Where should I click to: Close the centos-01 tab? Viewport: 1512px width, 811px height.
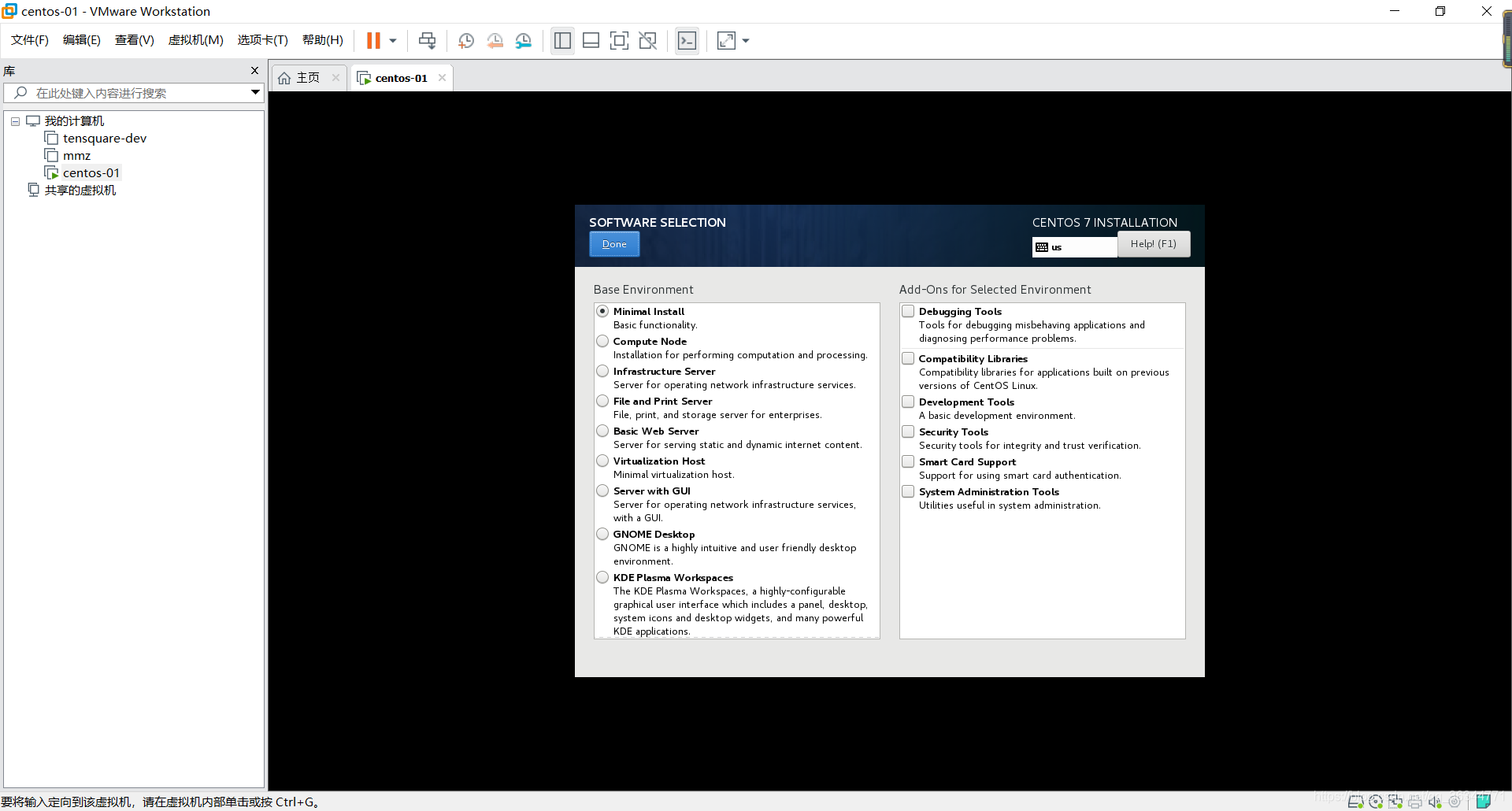point(442,77)
